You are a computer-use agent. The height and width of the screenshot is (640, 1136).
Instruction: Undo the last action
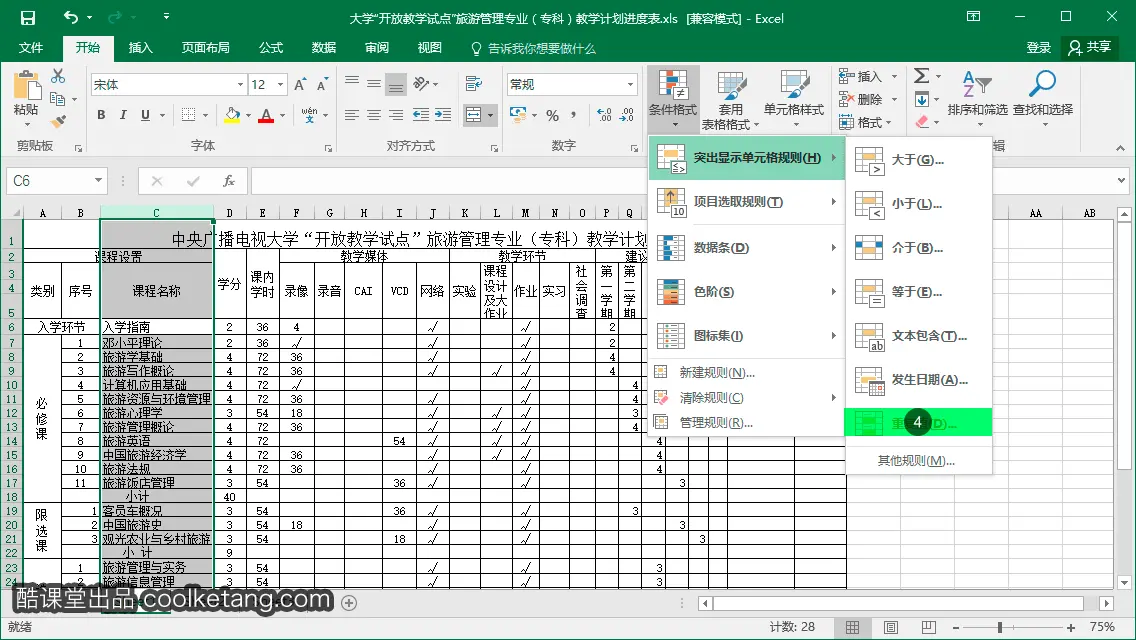coord(70,17)
